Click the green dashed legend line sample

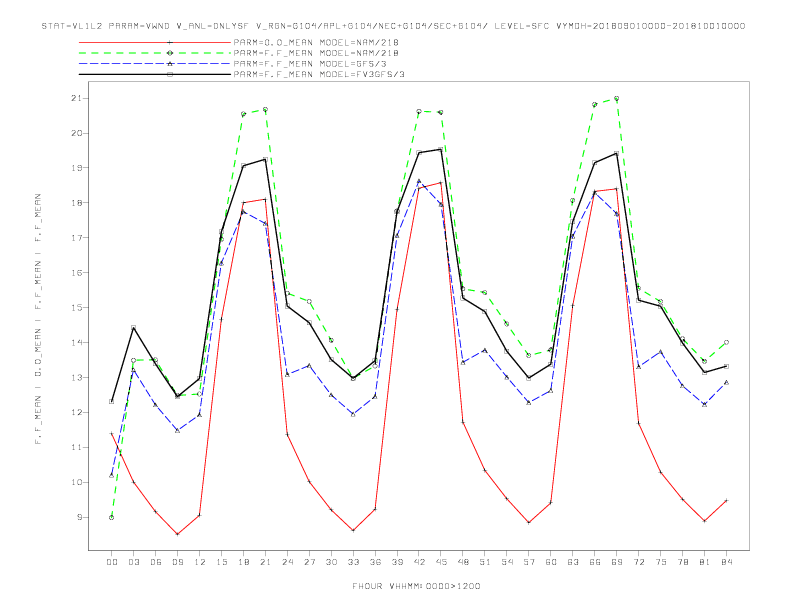[155, 53]
